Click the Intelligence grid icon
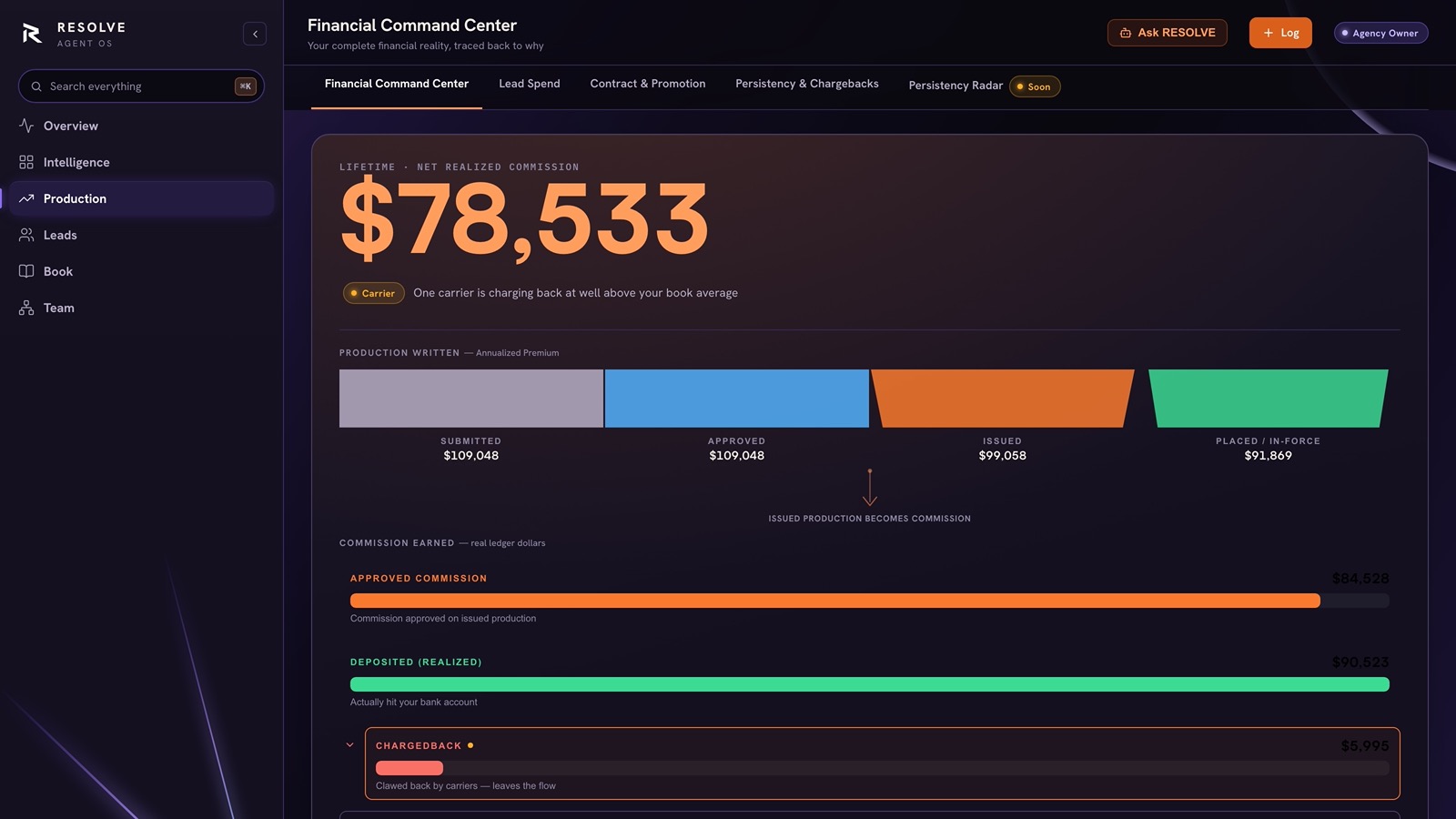 [x=26, y=162]
